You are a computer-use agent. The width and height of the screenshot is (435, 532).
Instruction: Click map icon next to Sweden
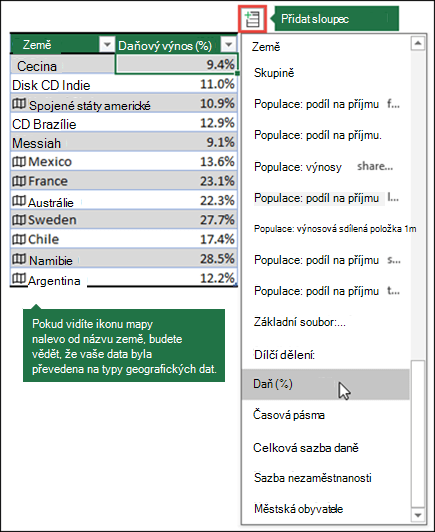tap(19, 220)
